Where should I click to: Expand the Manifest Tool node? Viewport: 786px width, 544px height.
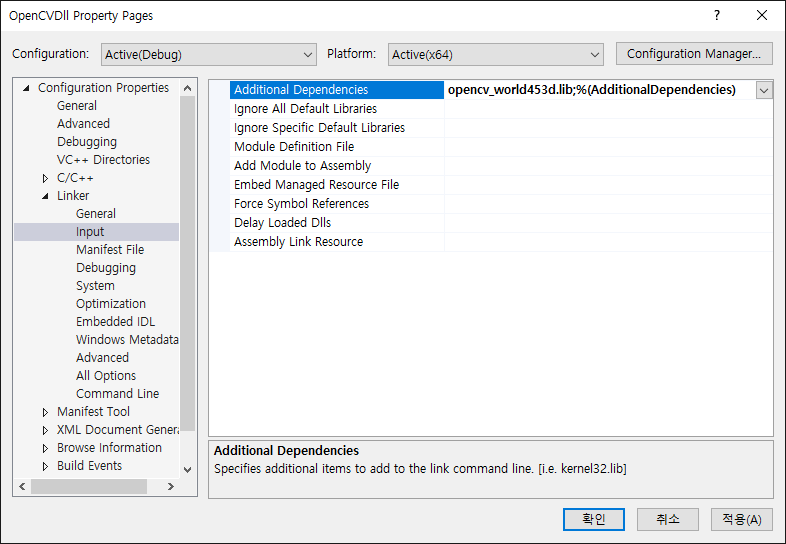(x=45, y=412)
